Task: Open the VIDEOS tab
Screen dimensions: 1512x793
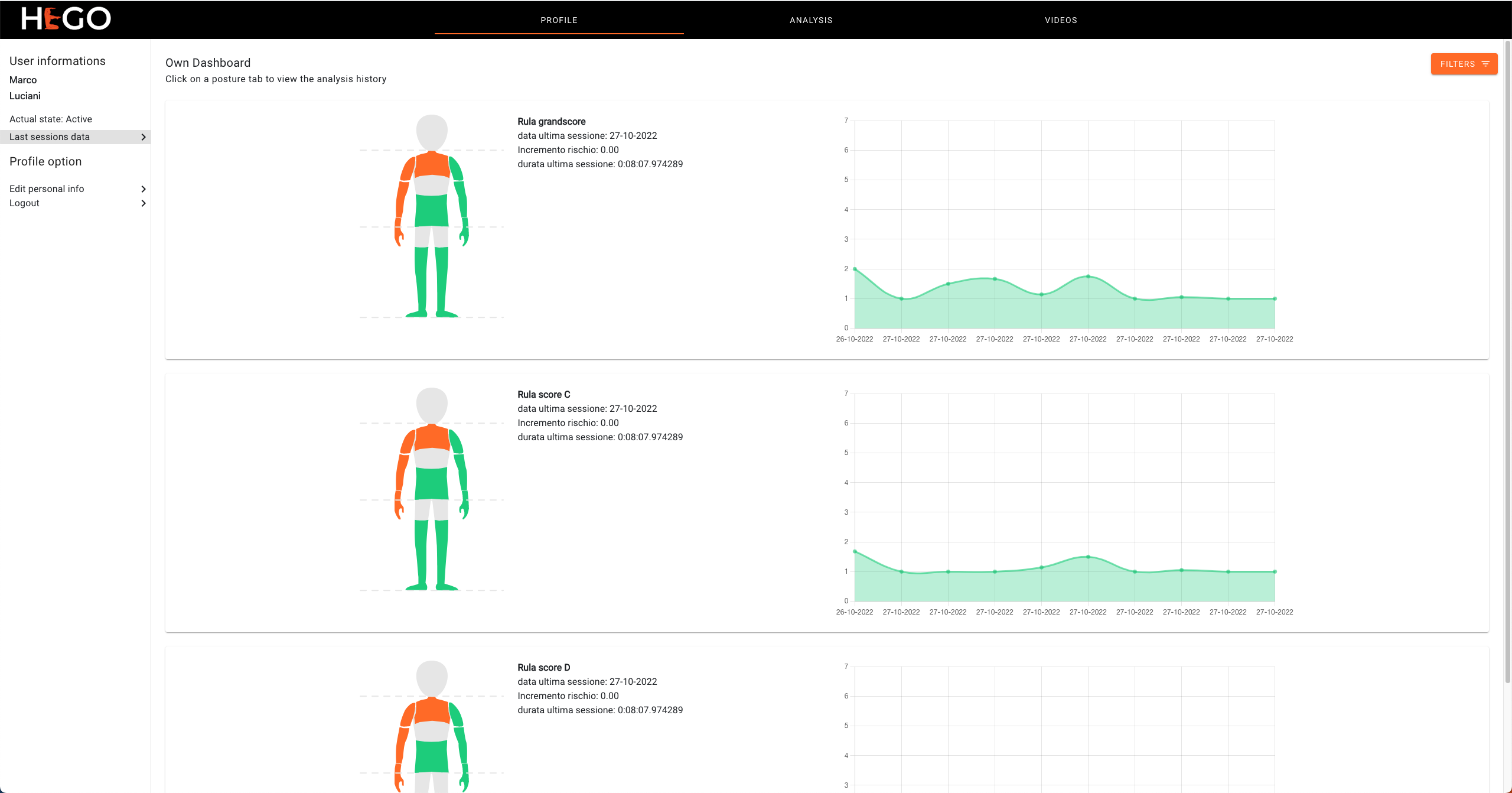Action: tap(1061, 20)
